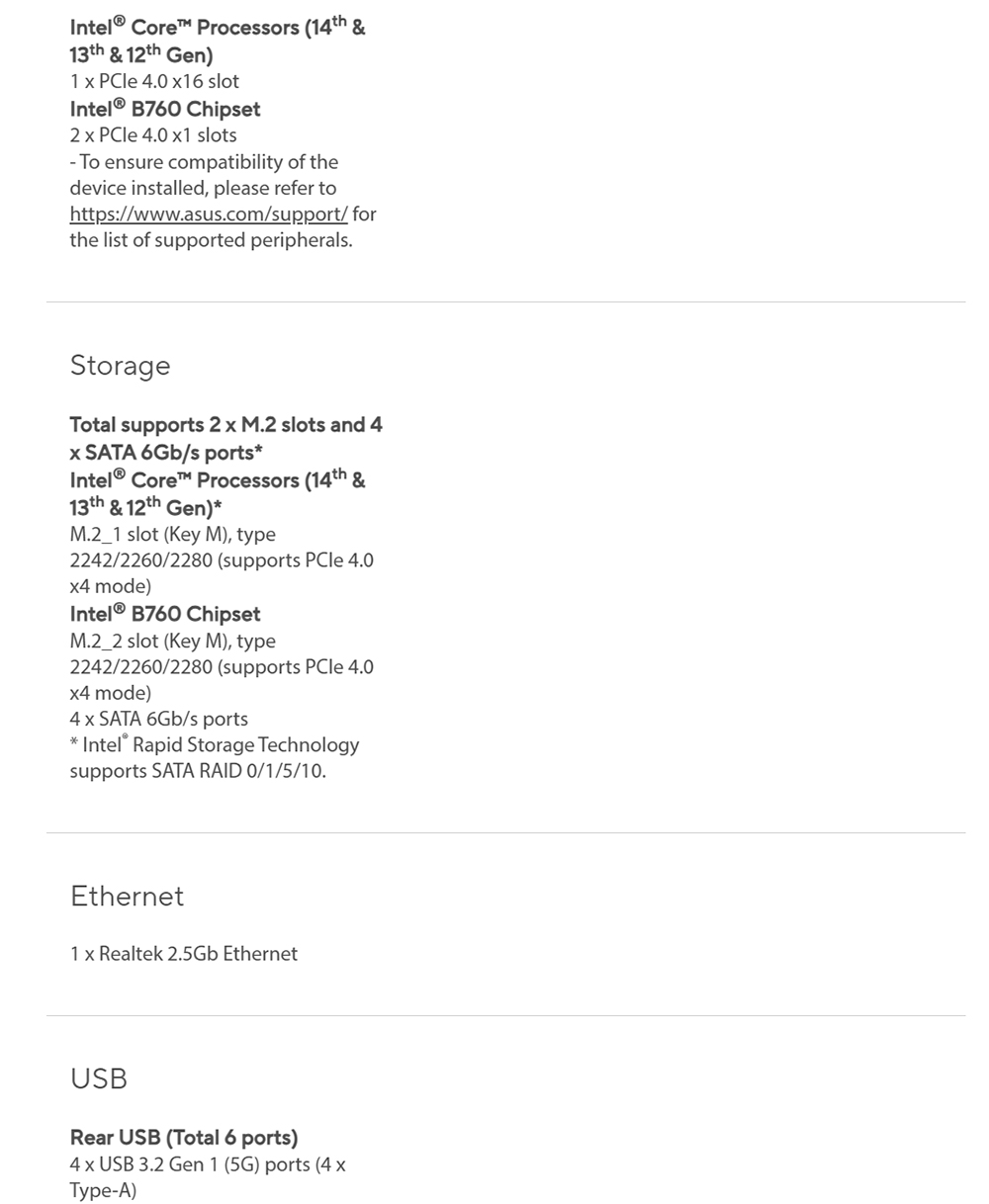Click the 4 x SATA 6Gb/s ports line
This screenshot has height=1204, width=989.
coord(158,719)
